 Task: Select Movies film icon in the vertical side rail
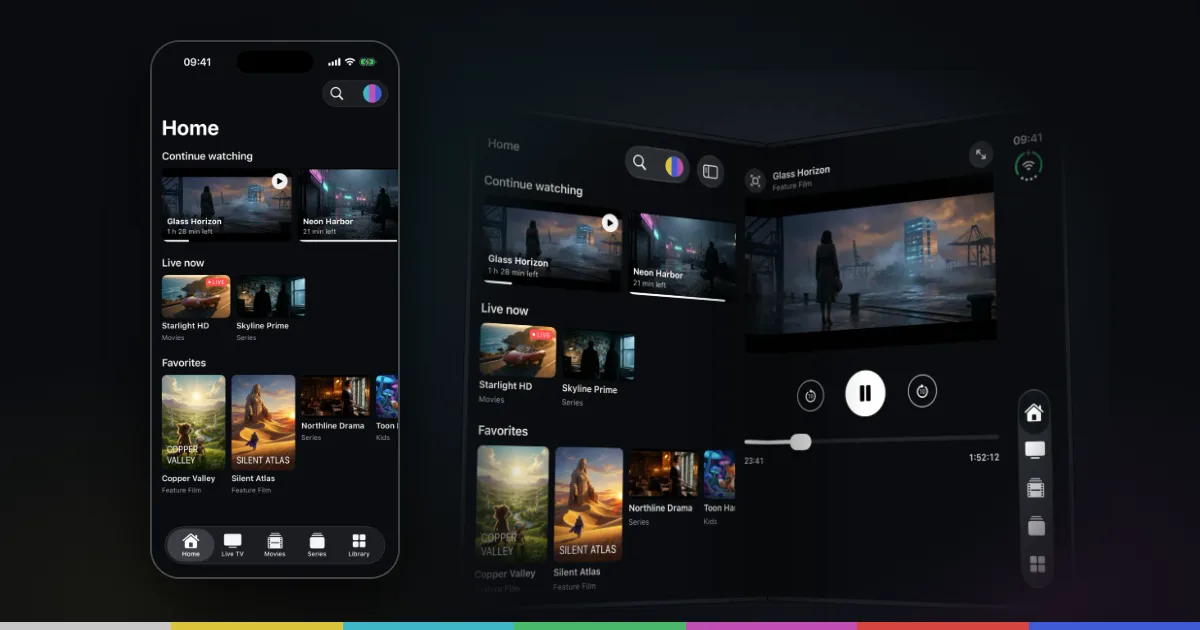1036,488
